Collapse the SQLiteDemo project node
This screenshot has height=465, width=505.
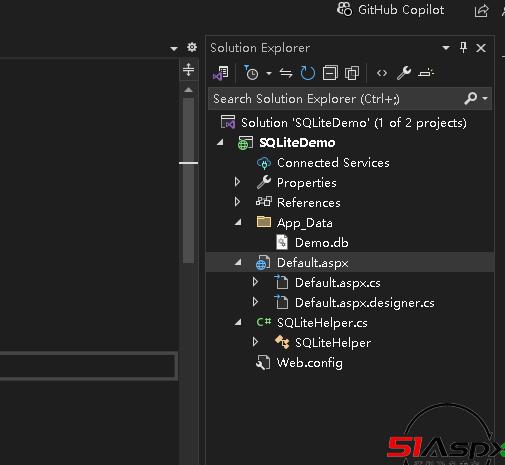(x=220, y=143)
